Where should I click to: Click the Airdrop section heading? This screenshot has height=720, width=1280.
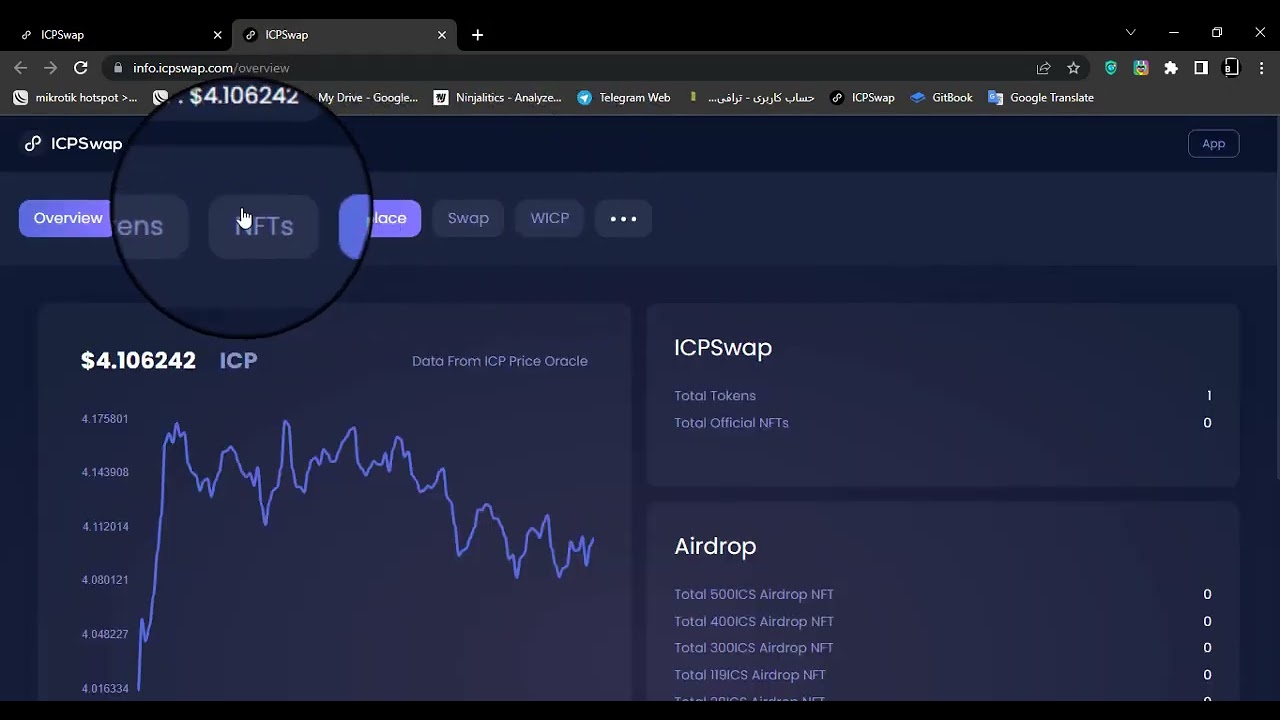pos(715,546)
